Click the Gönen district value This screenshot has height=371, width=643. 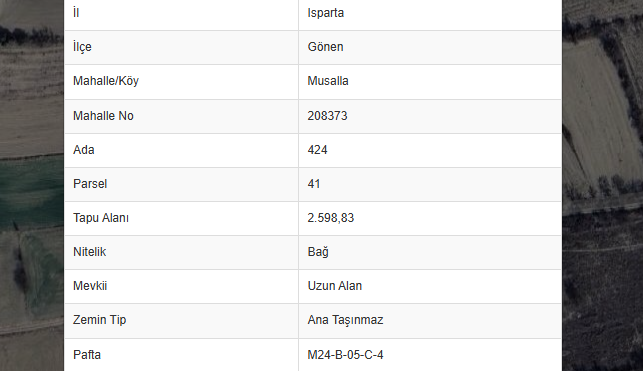point(325,47)
